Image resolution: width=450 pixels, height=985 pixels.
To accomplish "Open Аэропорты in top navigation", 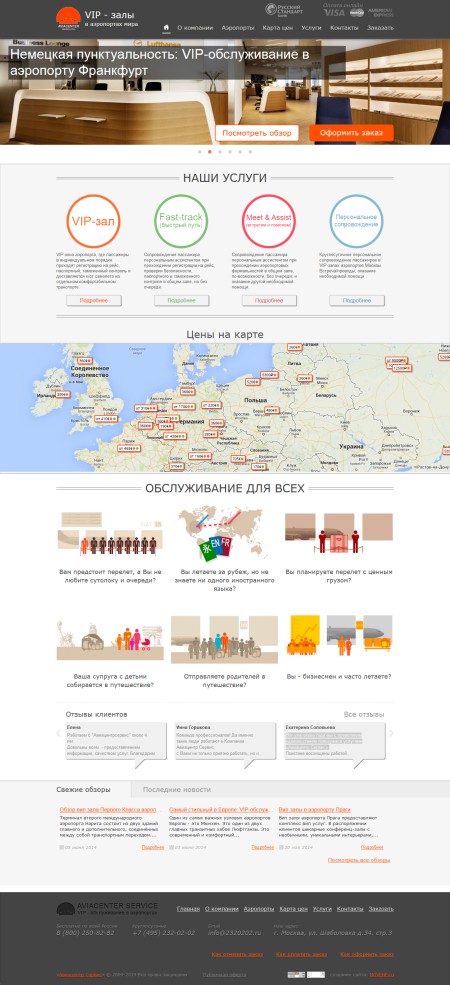I will click(x=238, y=28).
